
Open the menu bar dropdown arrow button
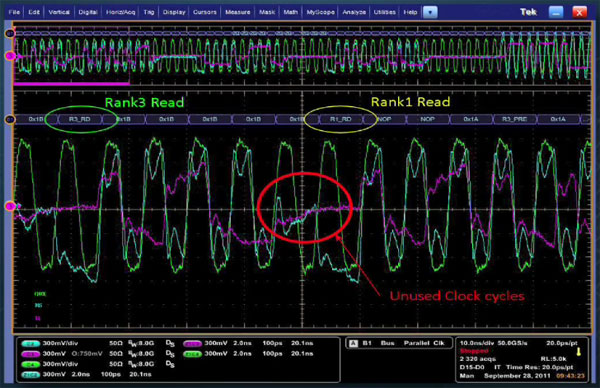(430, 12)
